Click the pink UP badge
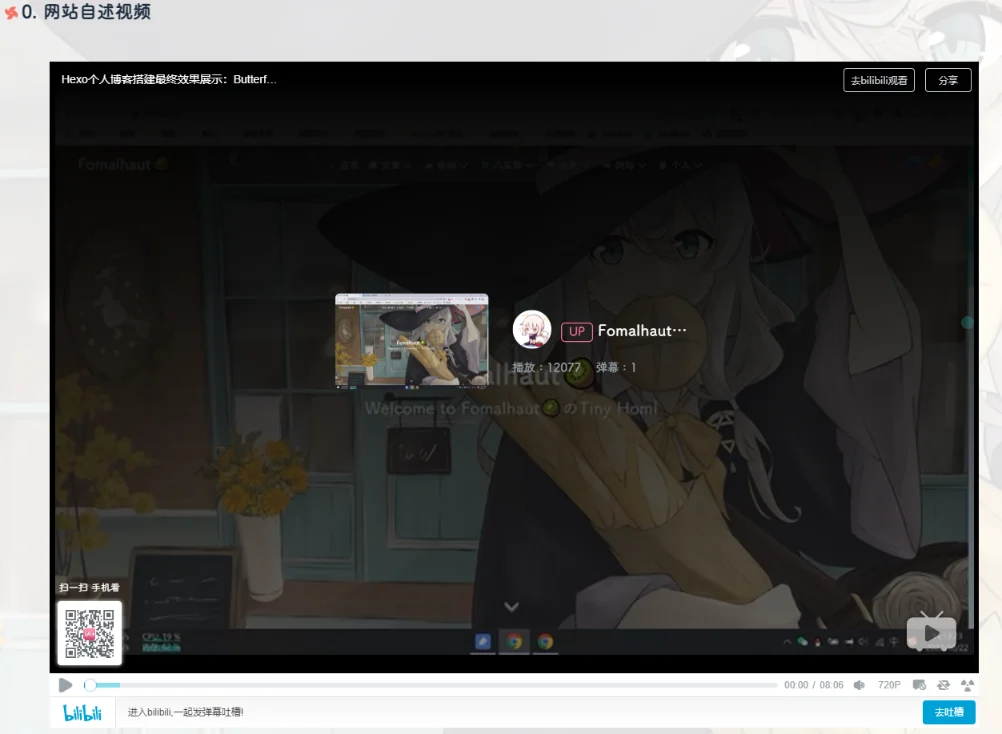 click(577, 332)
